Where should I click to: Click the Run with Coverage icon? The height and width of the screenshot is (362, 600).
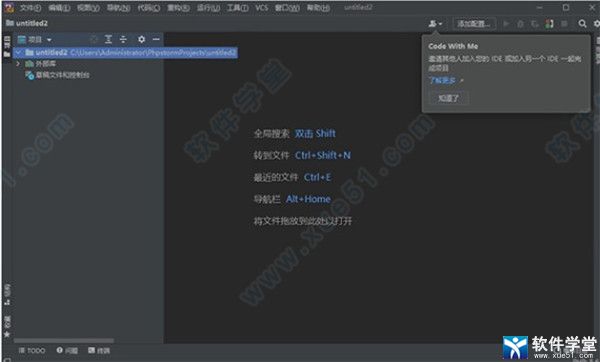[535, 24]
